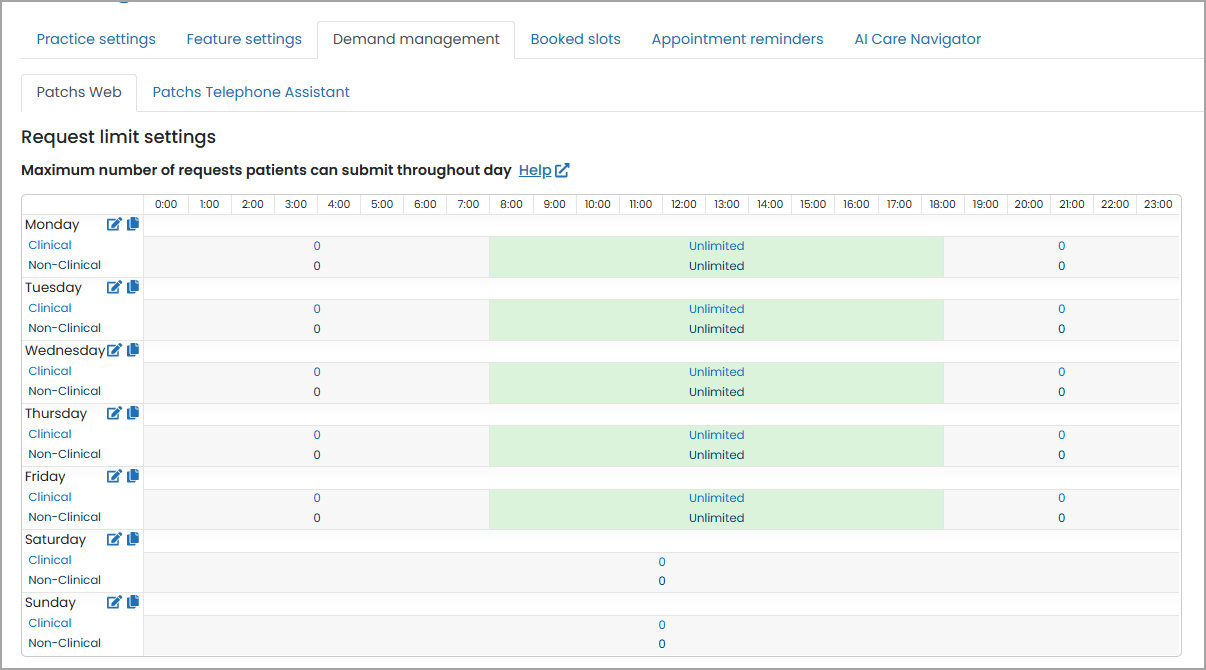Click the edit icon for Monday

114,225
